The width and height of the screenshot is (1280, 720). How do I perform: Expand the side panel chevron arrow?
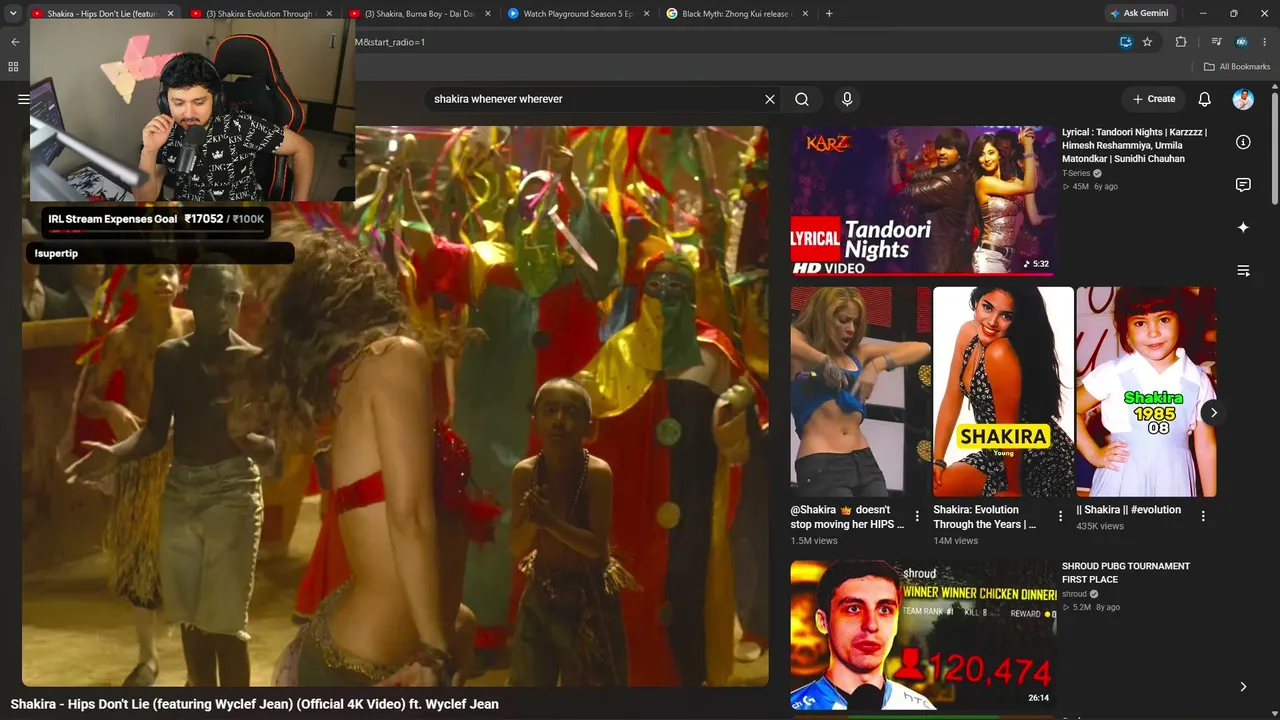(1243, 687)
